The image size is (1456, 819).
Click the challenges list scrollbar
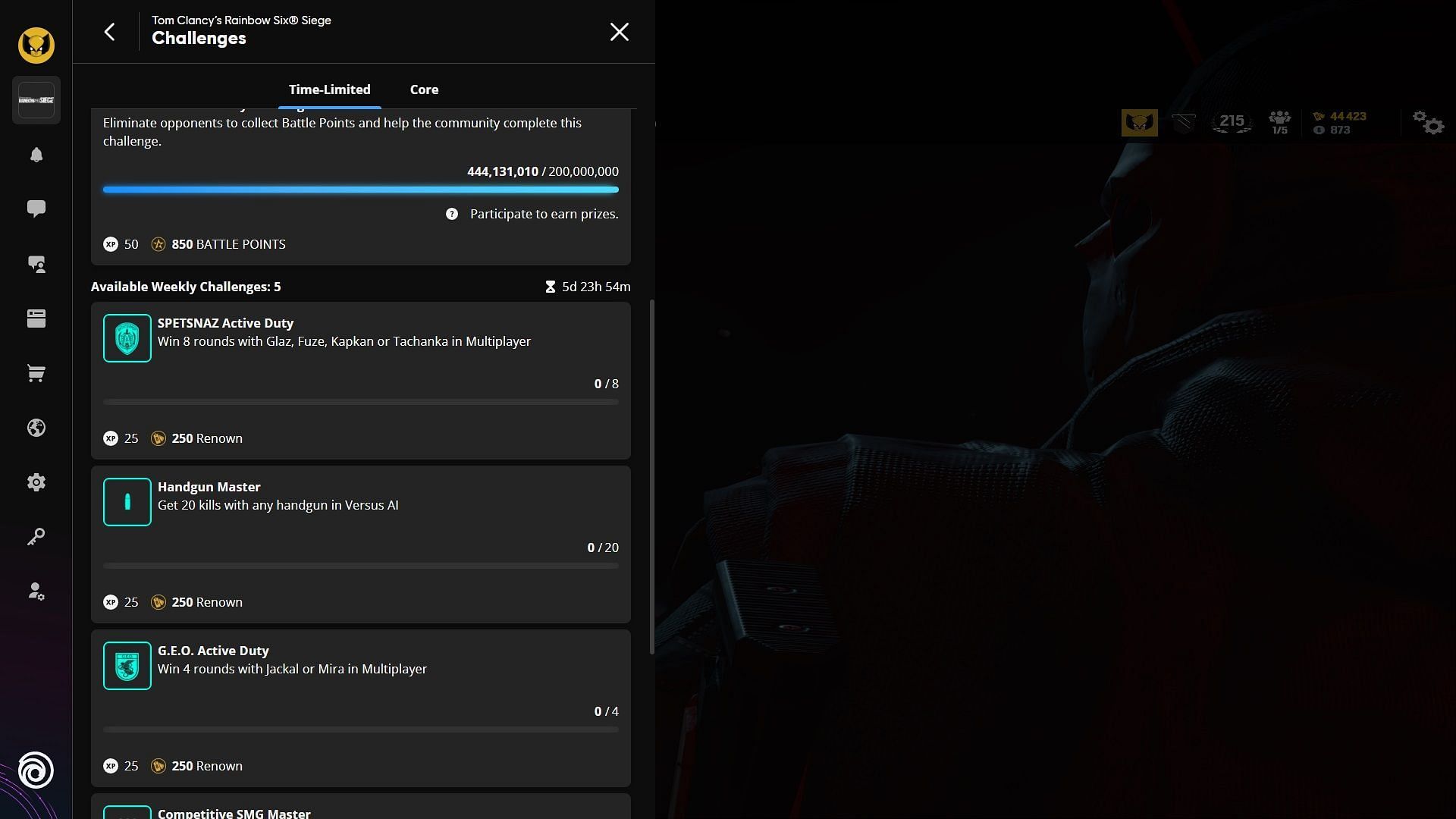pos(652,477)
